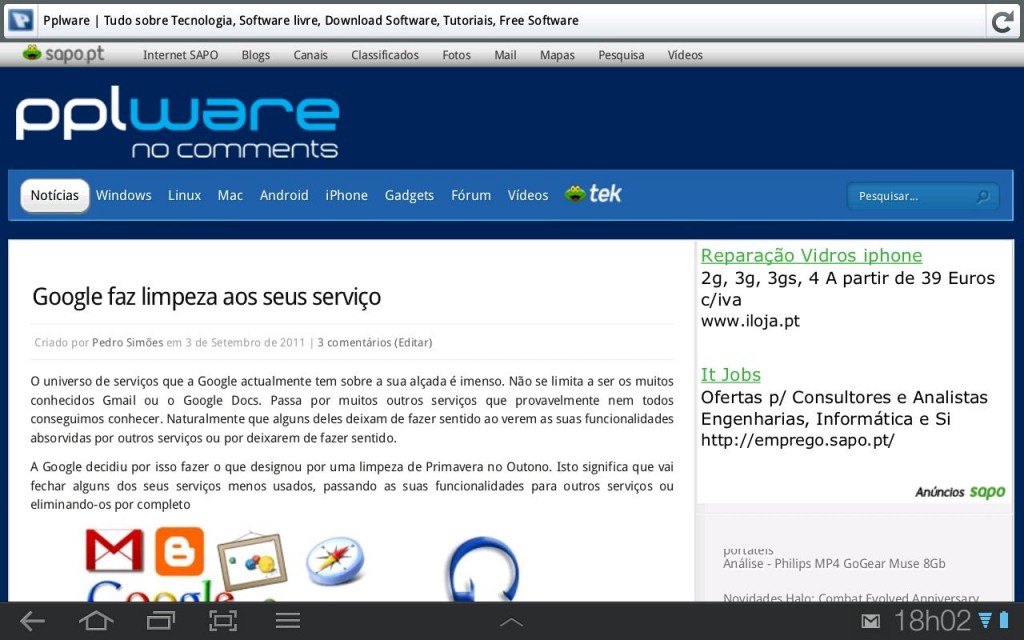Screen dimensions: 1024x640
Task: Open the Mac section
Action: coord(230,195)
